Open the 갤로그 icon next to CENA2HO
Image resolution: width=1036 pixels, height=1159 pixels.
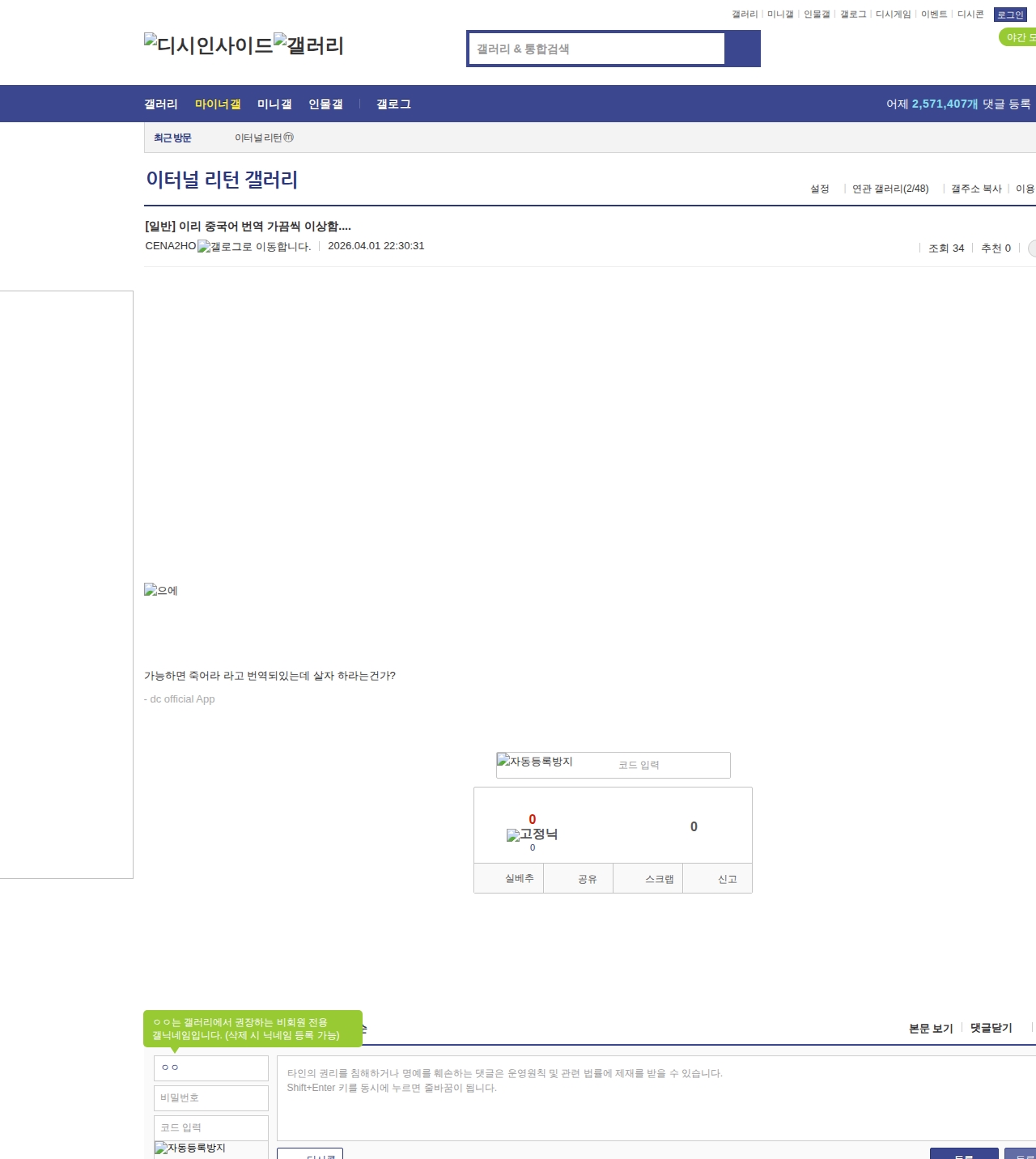click(253, 246)
